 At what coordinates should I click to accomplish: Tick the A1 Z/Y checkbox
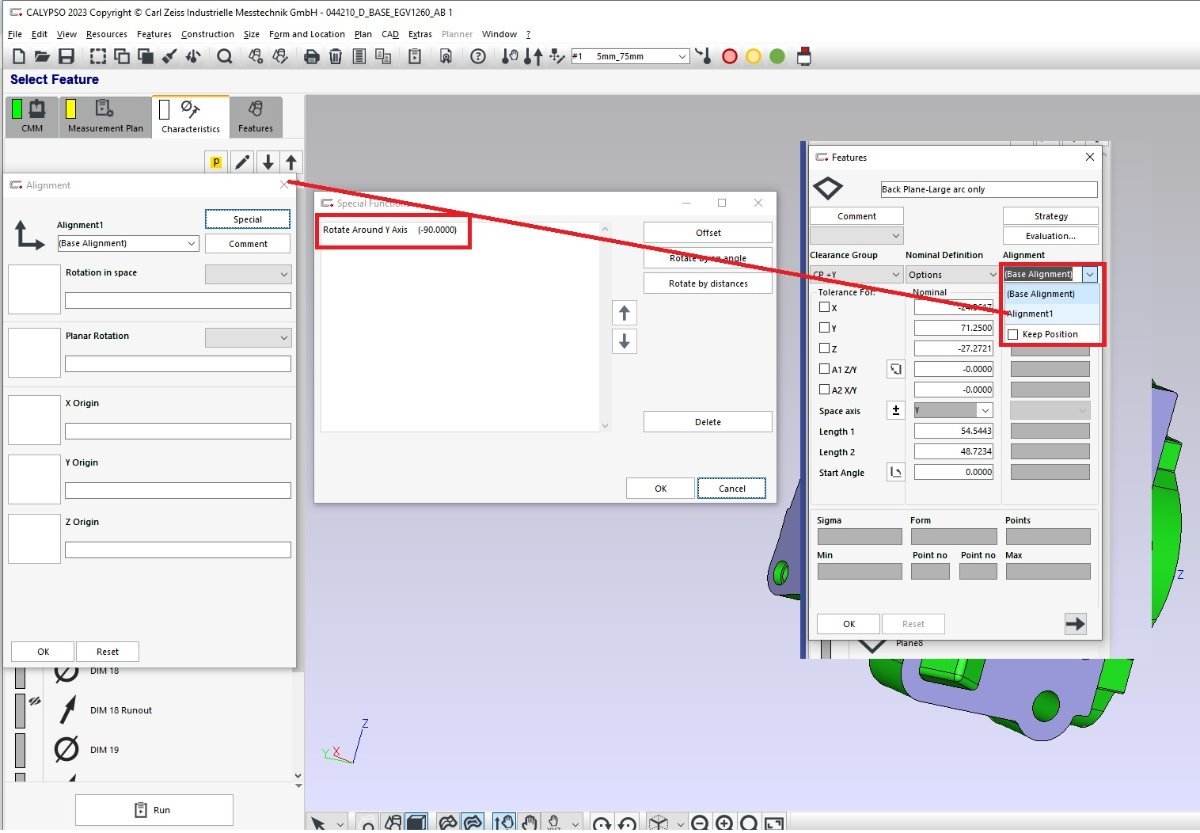click(824, 369)
